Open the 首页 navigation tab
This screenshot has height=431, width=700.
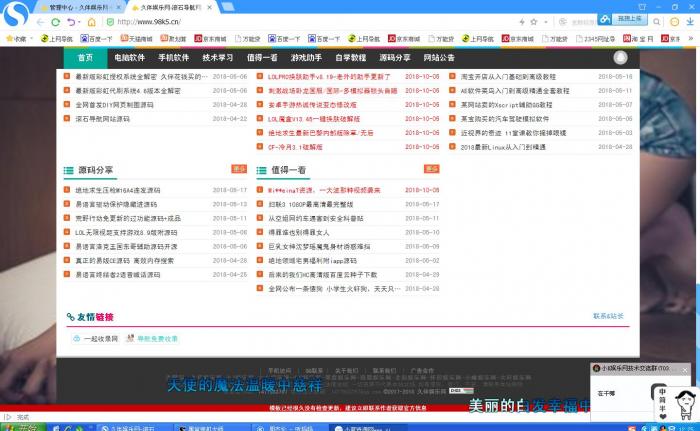pyautogui.click(x=85, y=57)
